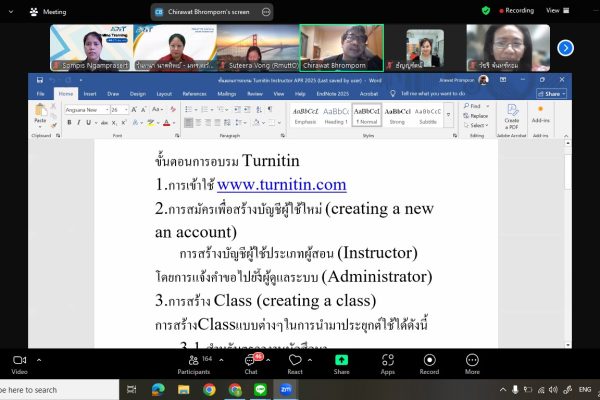600x400 pixels.
Task: Open the Zoom Participants panel
Action: click(x=194, y=364)
